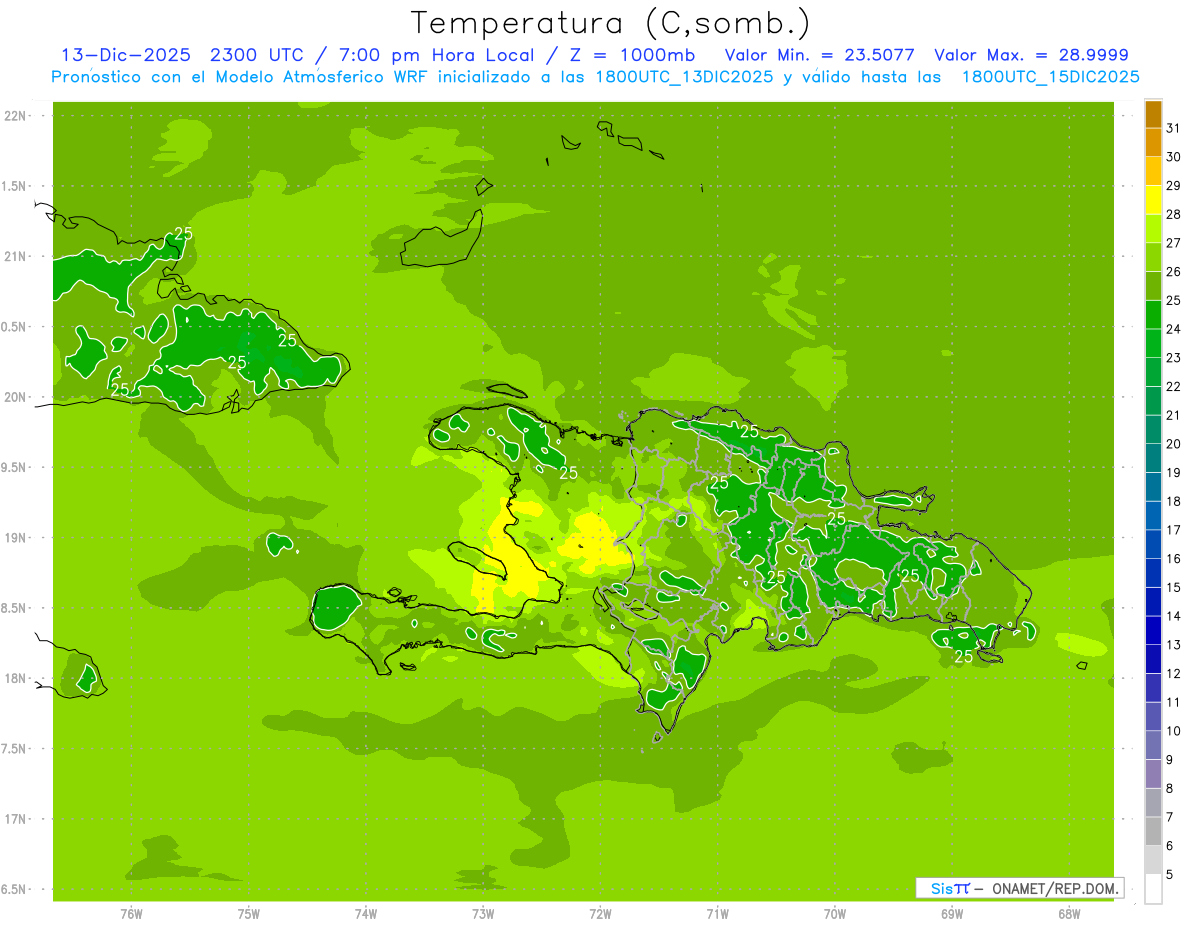The image size is (1200, 927).
Task: Click legend value '31' on color scale
Action: click(1173, 128)
